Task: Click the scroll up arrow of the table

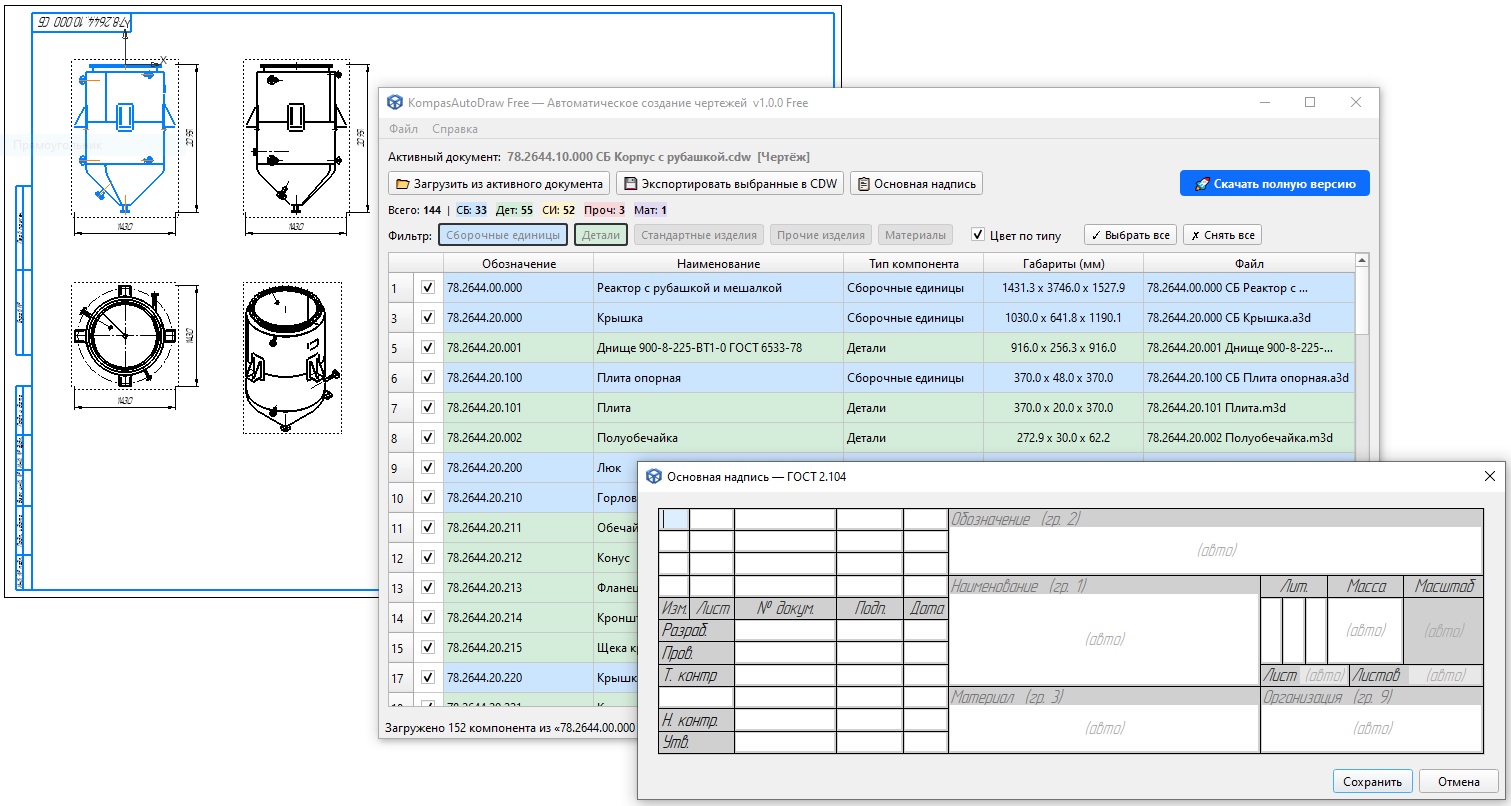Action: 1361,262
